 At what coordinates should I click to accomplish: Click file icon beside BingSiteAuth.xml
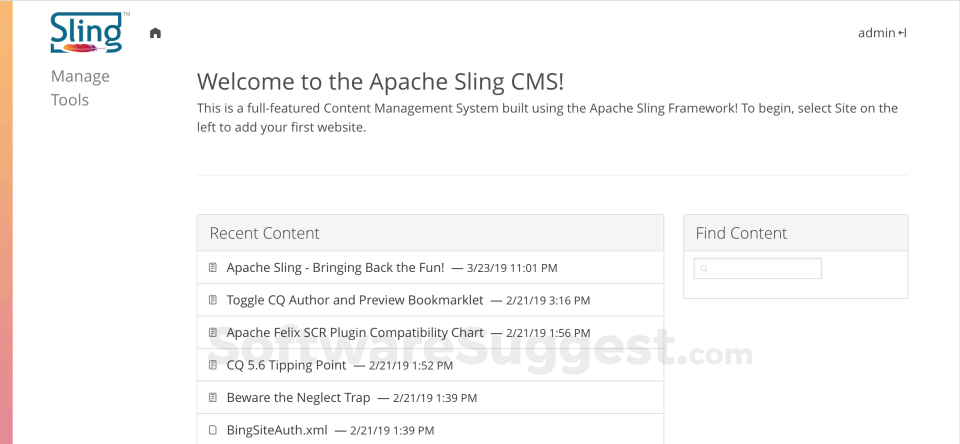212,430
